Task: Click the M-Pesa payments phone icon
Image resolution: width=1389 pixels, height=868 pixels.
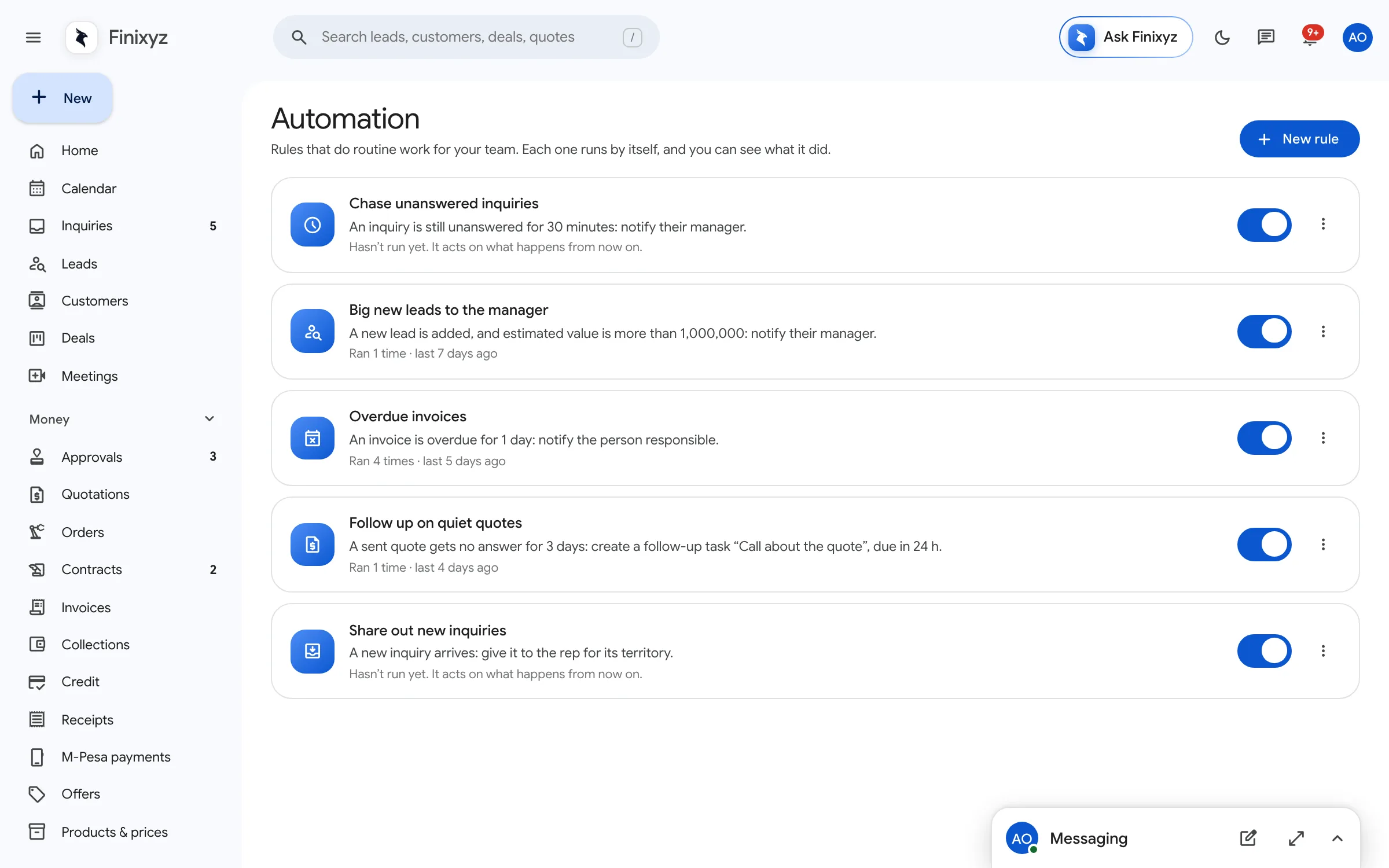Action: click(37, 757)
